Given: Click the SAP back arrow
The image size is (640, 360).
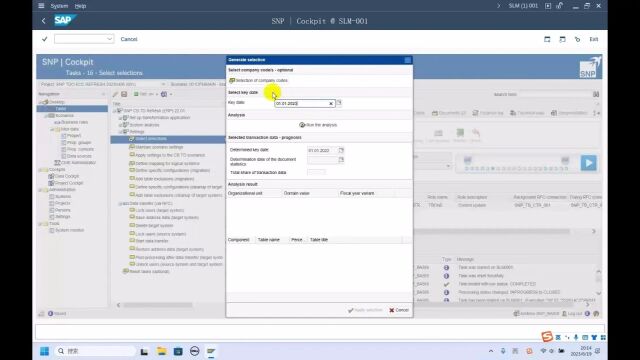Looking at the screenshot, I should click(44, 20).
